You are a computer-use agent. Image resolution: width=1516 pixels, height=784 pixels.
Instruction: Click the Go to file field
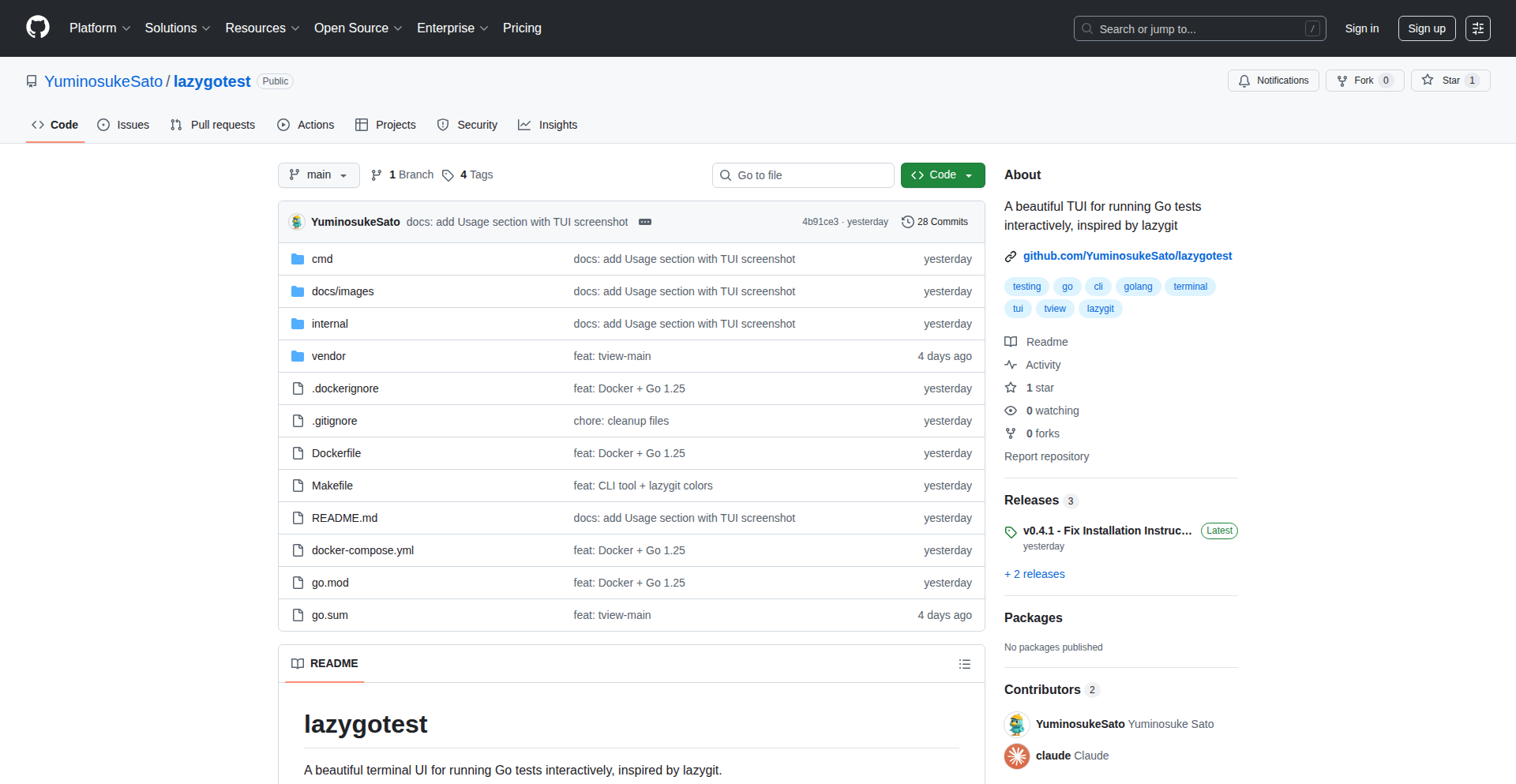click(x=803, y=175)
